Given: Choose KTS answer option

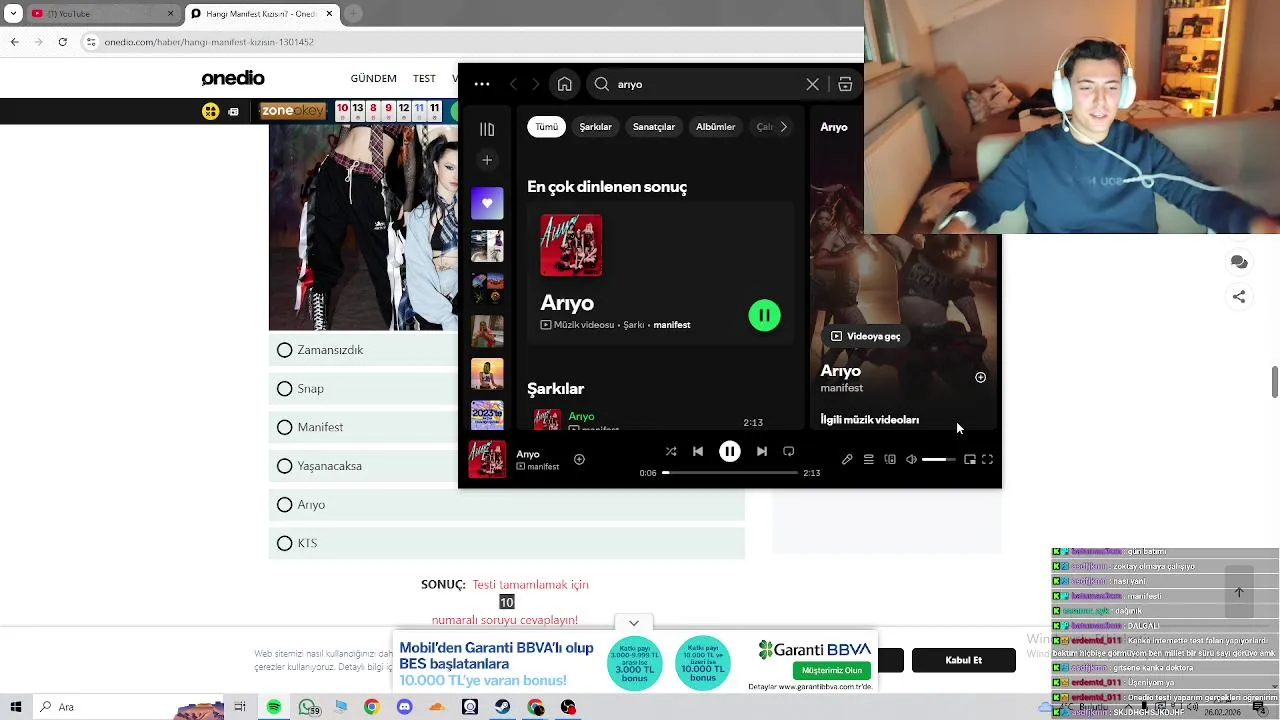Looking at the screenshot, I should click(507, 543).
